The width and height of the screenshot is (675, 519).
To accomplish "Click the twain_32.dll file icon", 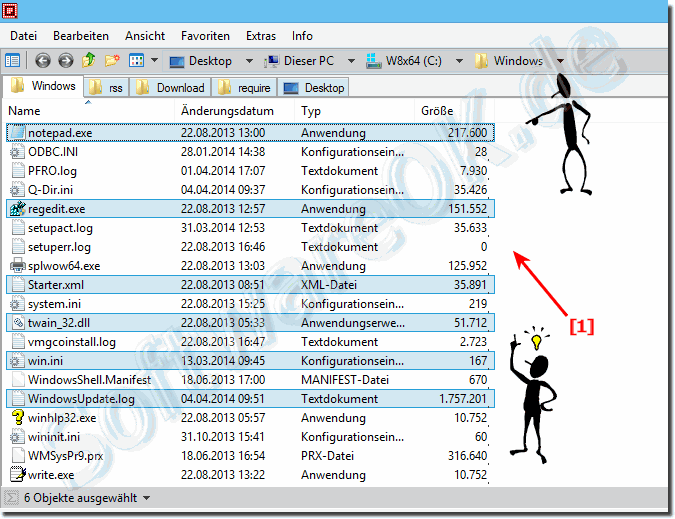I will point(18,323).
